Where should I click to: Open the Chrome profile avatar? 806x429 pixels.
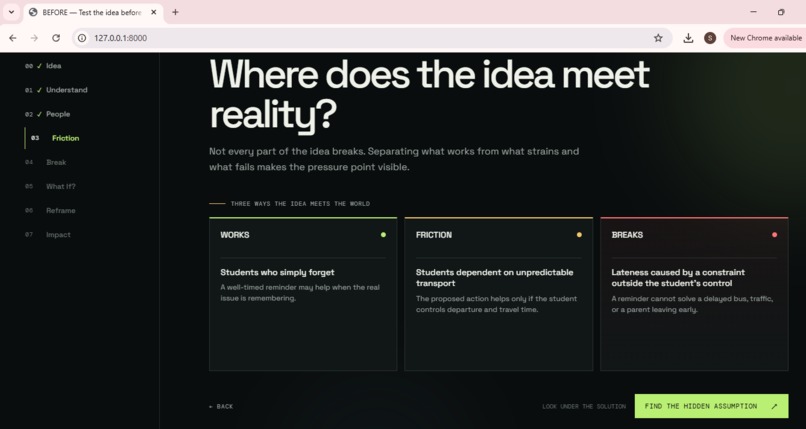click(710, 38)
